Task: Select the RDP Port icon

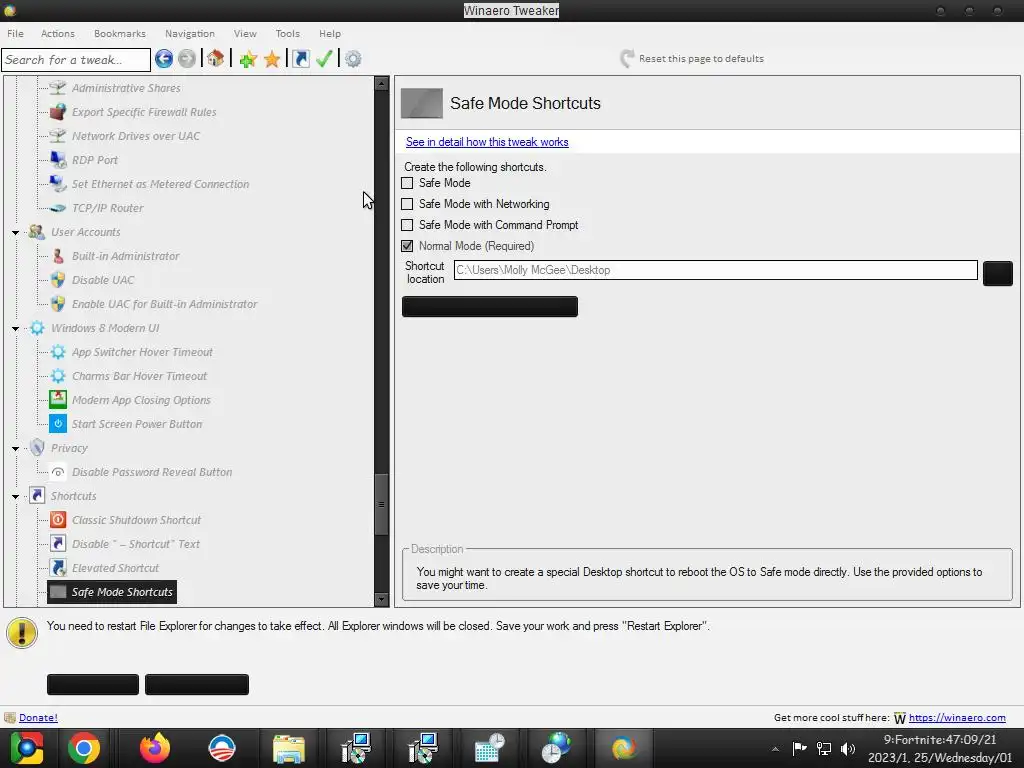Action: (x=58, y=160)
